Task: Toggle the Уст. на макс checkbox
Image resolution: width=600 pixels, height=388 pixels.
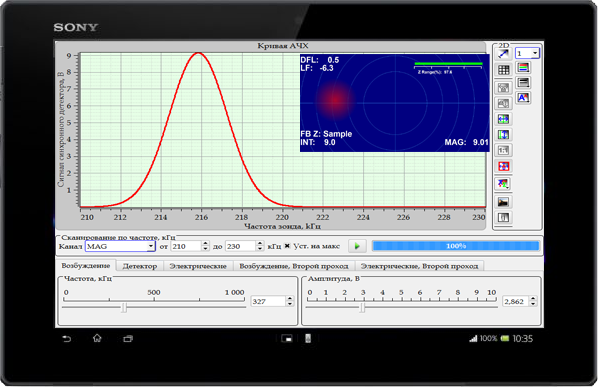Action: 287,246
